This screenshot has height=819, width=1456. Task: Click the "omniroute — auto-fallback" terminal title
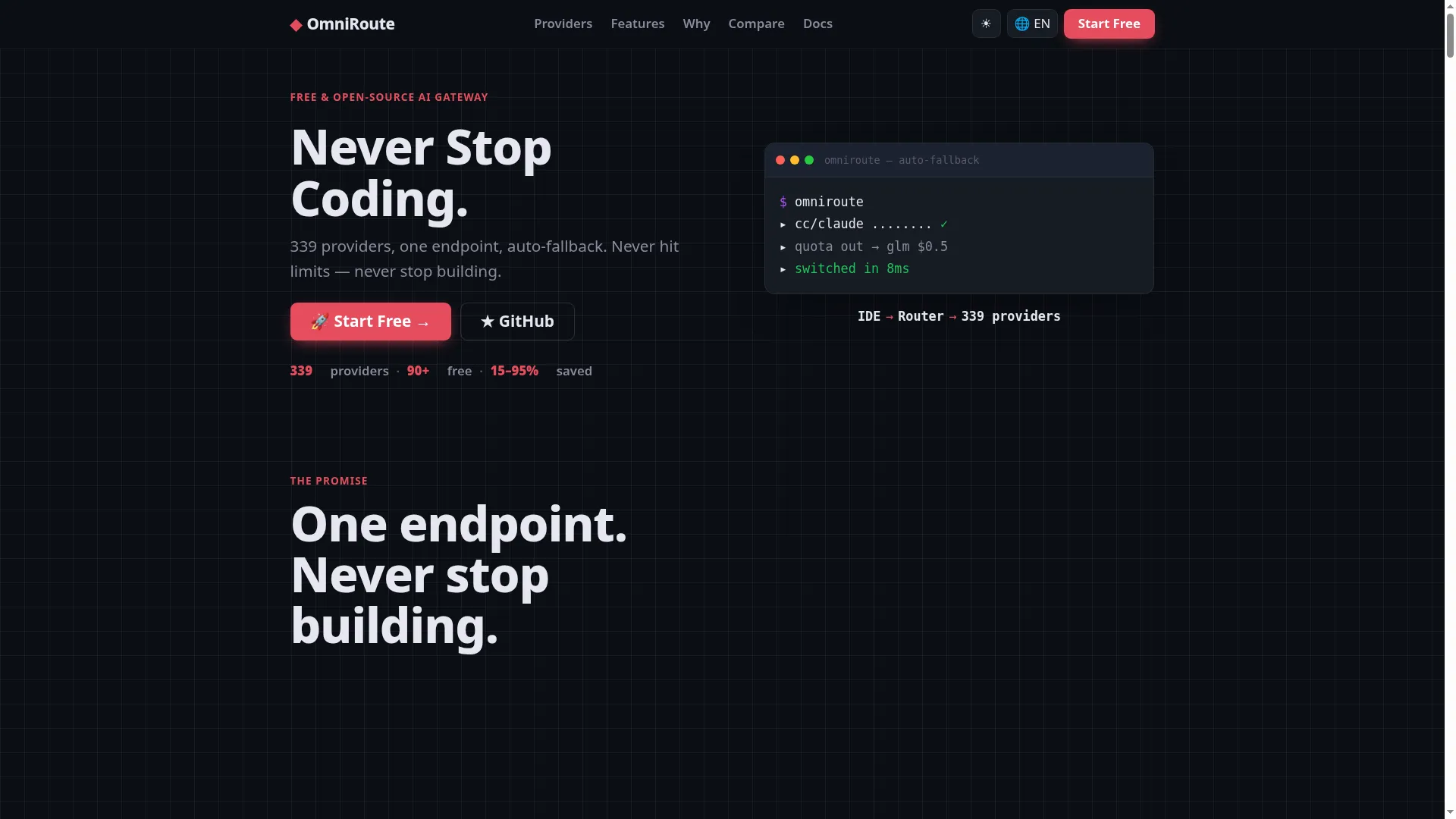902,160
